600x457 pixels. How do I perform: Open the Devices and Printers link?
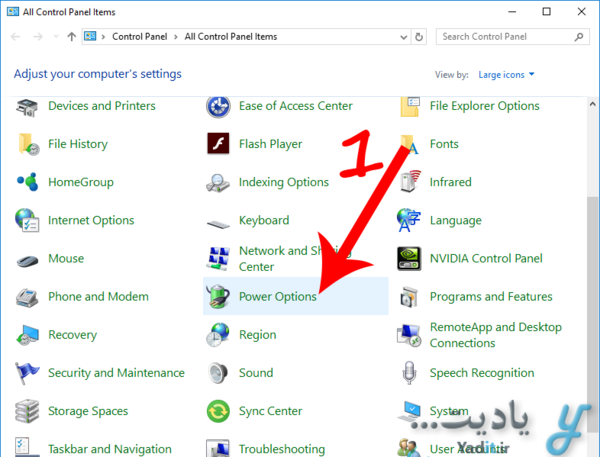click(102, 106)
